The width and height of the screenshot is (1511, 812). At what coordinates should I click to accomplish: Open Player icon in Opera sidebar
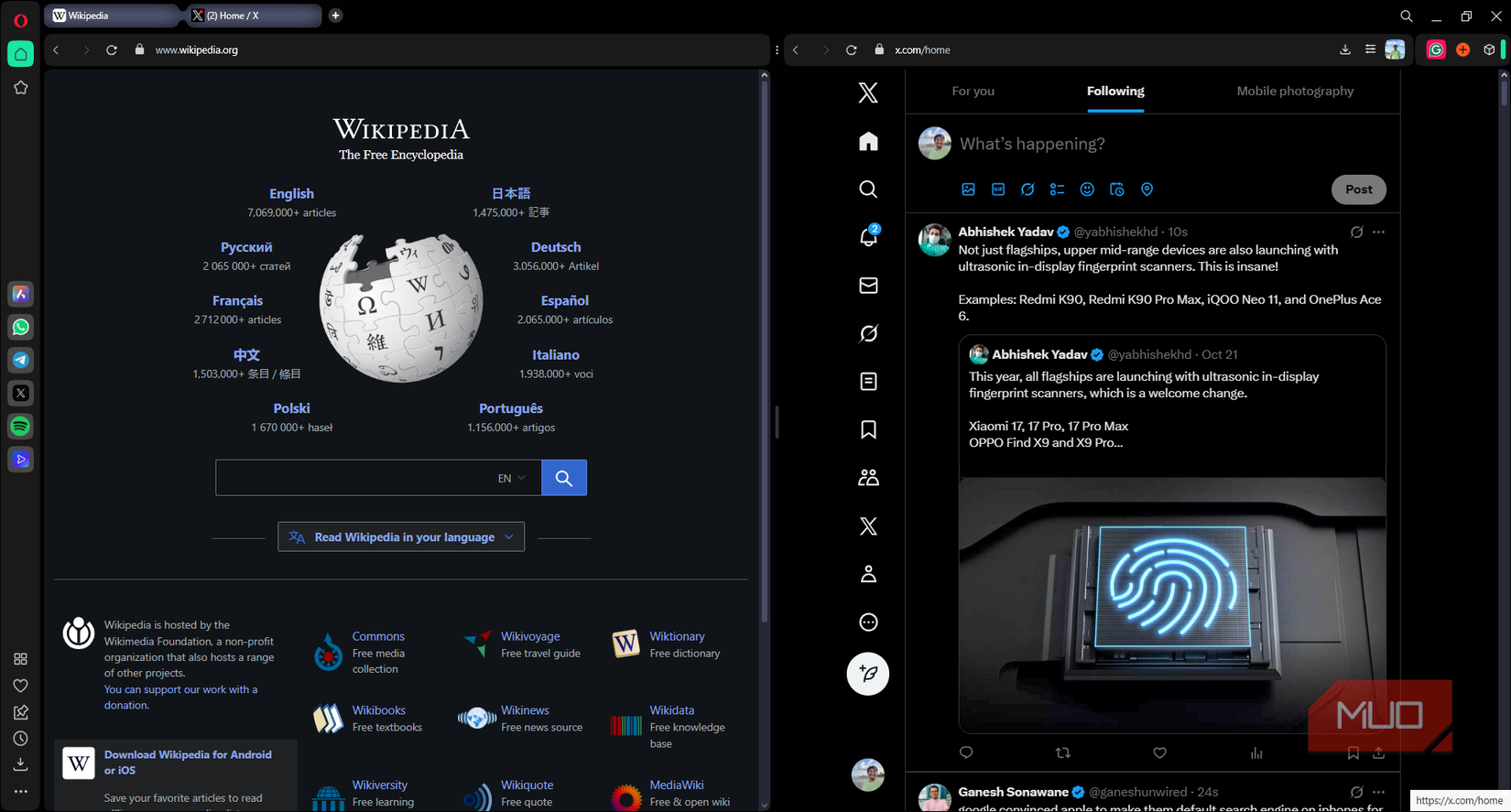pos(20,459)
